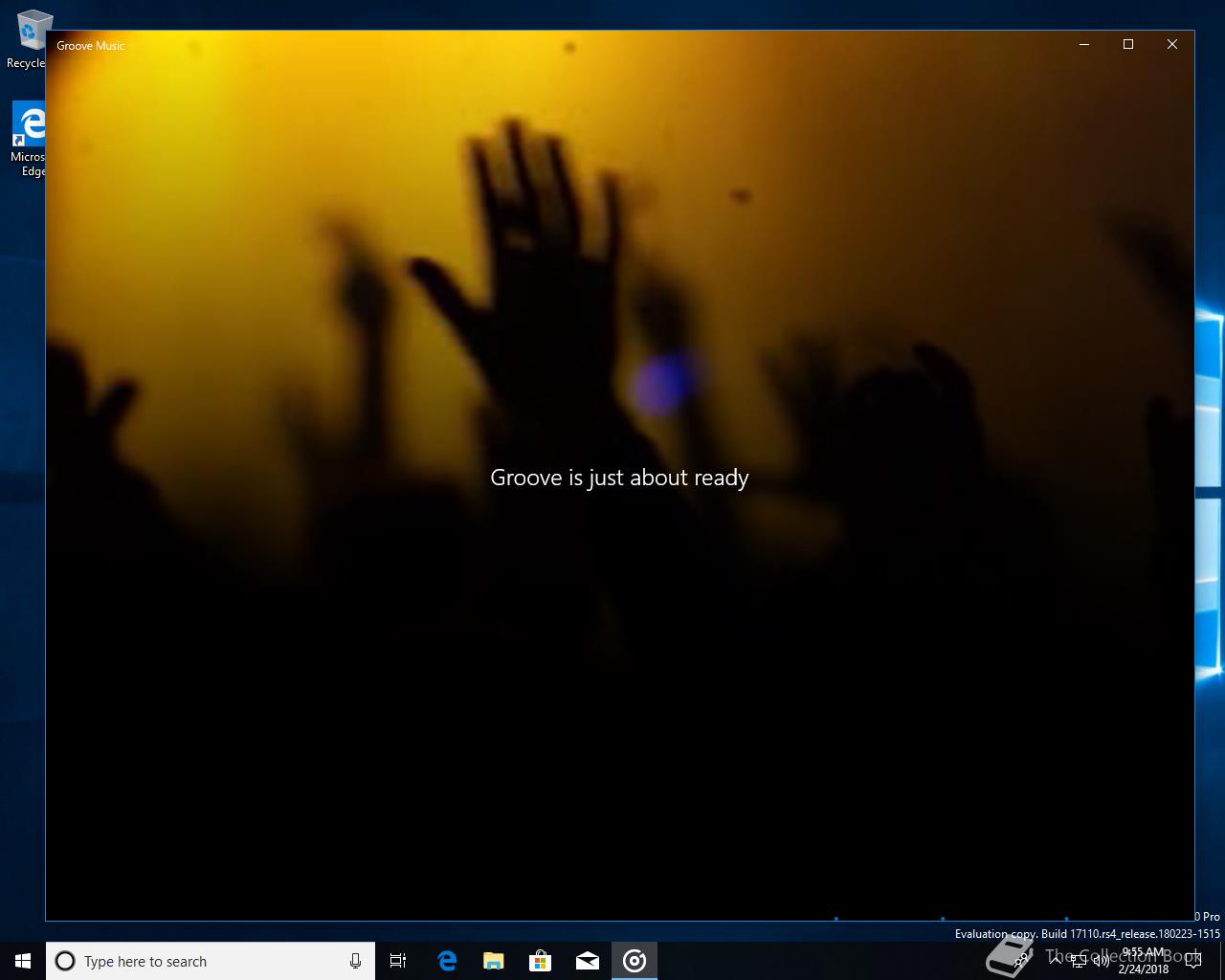
Task: Open the Microsoft Edge desktop shortcut
Action: click(x=28, y=140)
